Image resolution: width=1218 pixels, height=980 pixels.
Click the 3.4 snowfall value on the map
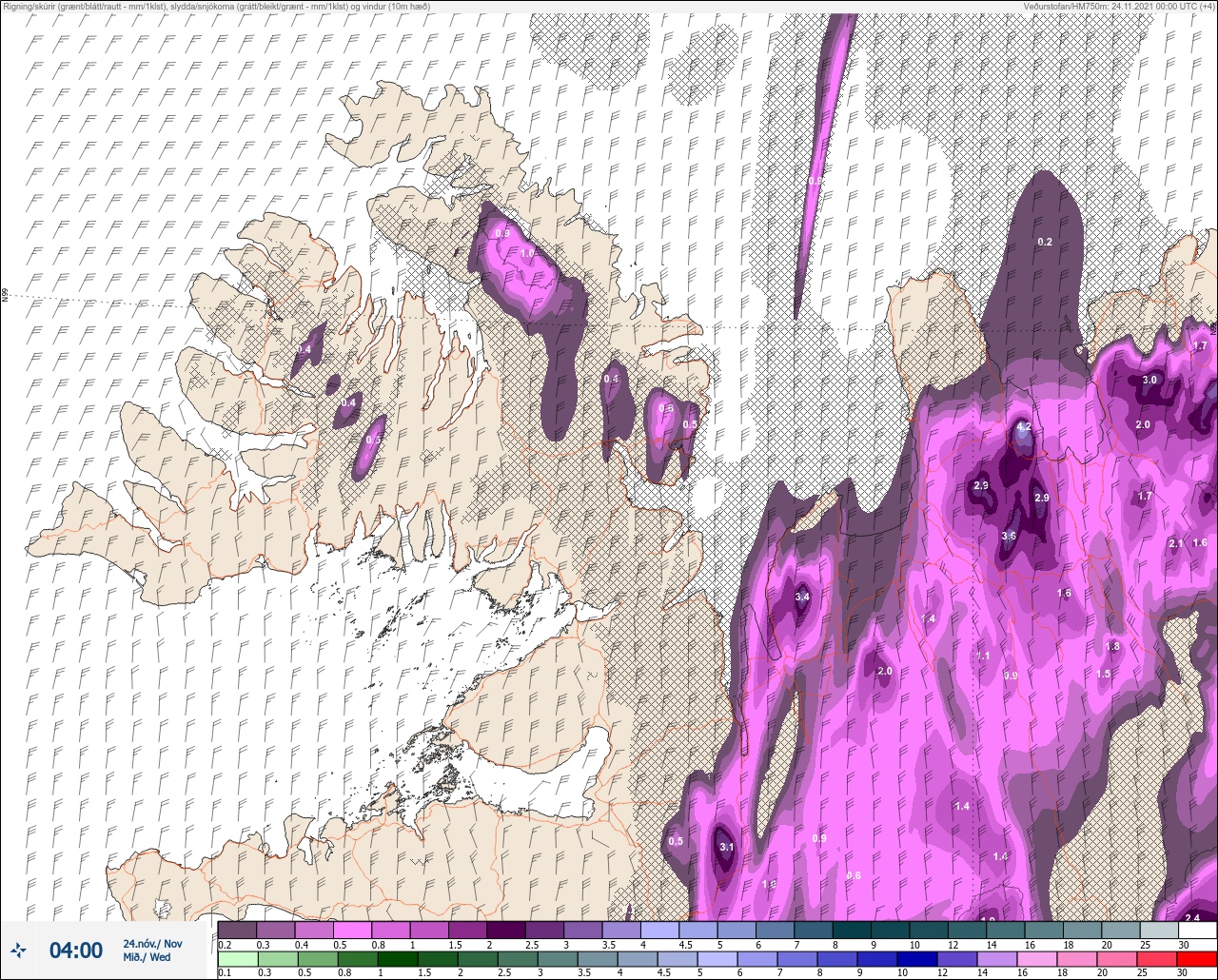[x=801, y=597]
